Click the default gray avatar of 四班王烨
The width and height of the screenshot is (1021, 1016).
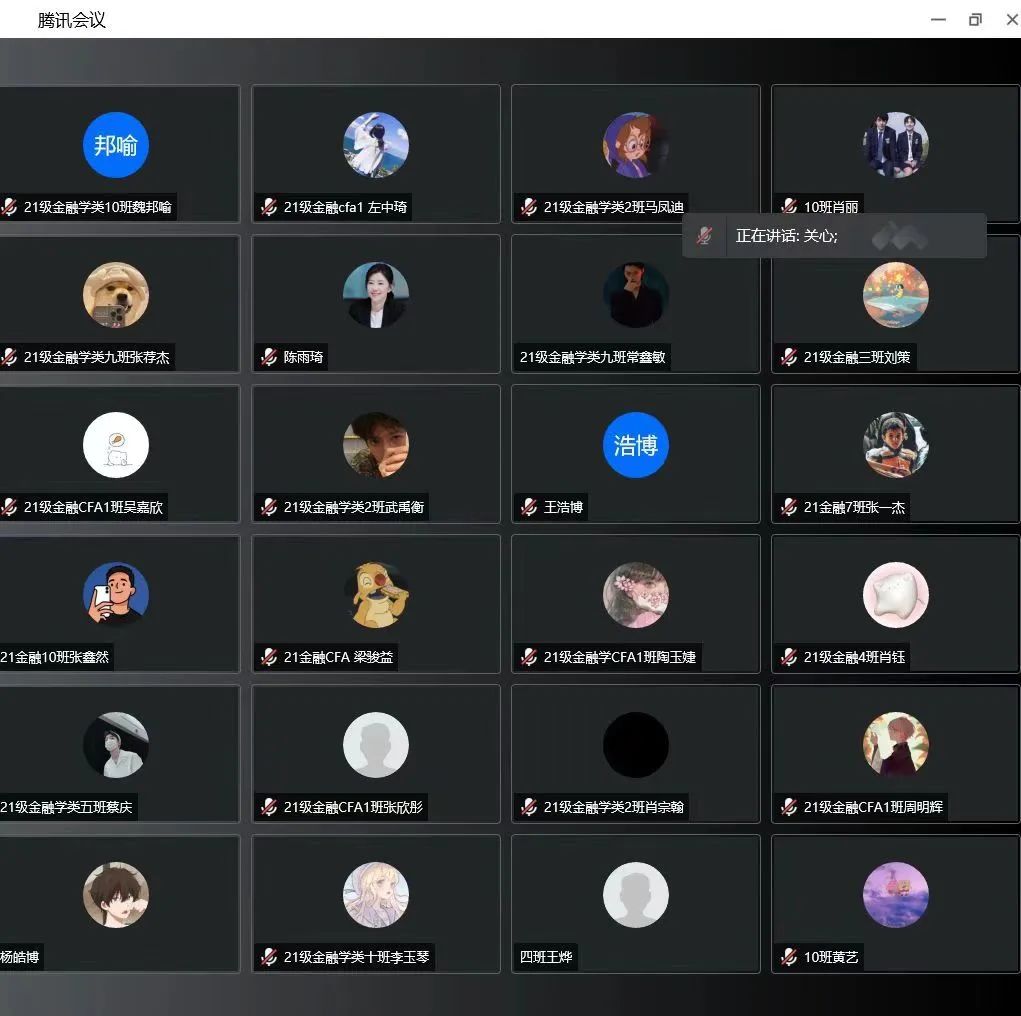[636, 895]
